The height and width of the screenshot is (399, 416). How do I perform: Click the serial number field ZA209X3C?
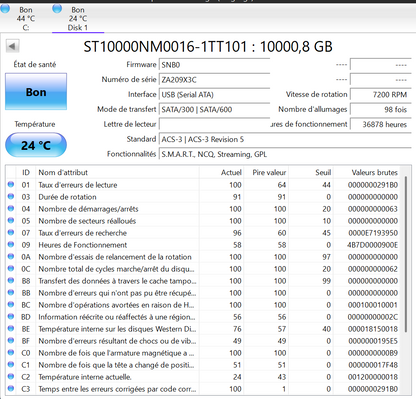215,80
